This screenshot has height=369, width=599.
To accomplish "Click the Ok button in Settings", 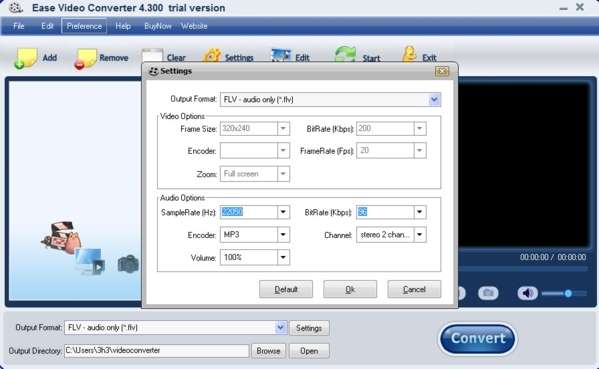I will click(350, 290).
